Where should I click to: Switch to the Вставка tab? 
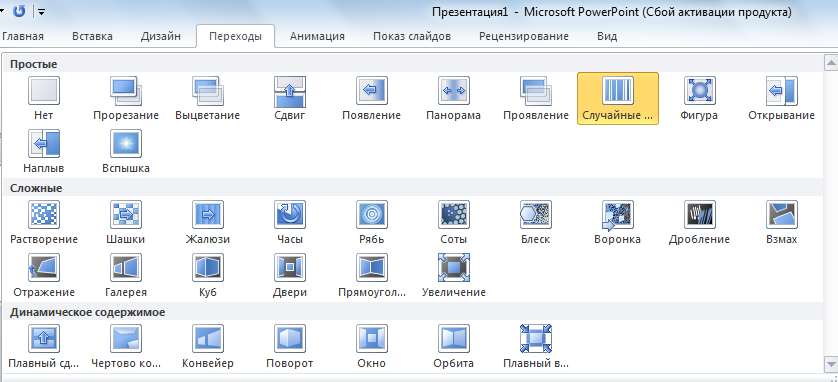92,36
